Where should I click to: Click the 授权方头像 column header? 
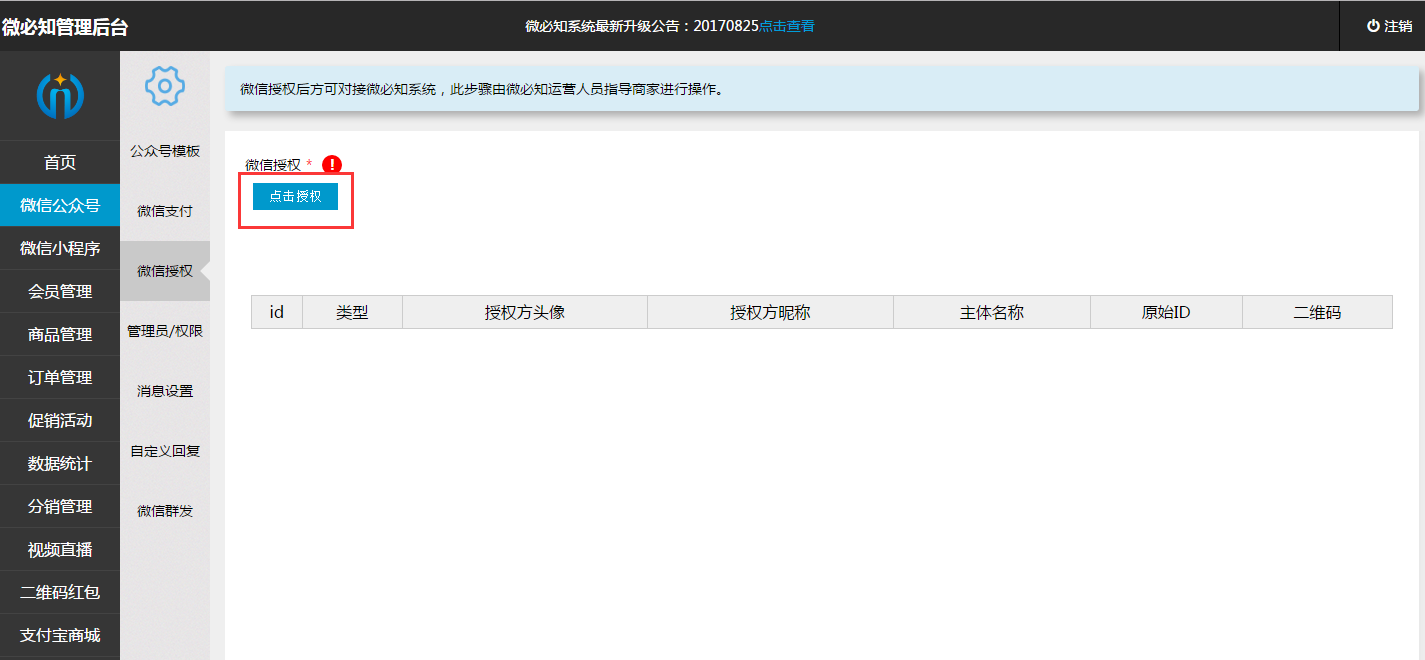pyautogui.click(x=525, y=312)
